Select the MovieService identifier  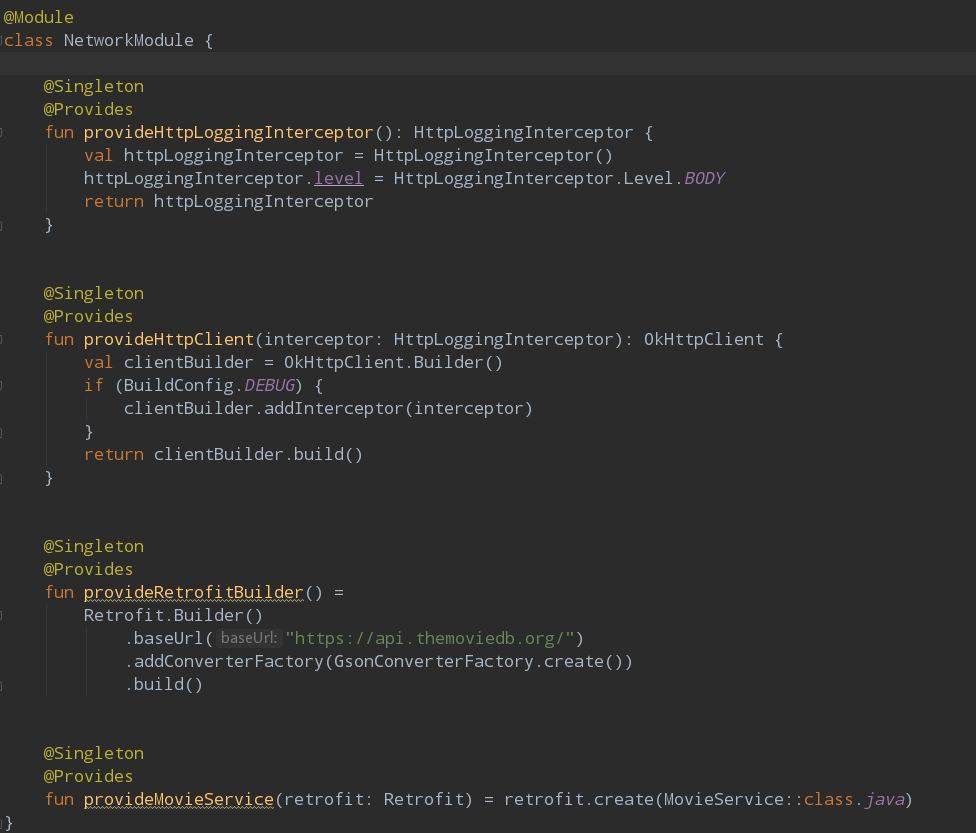[x=723, y=799]
